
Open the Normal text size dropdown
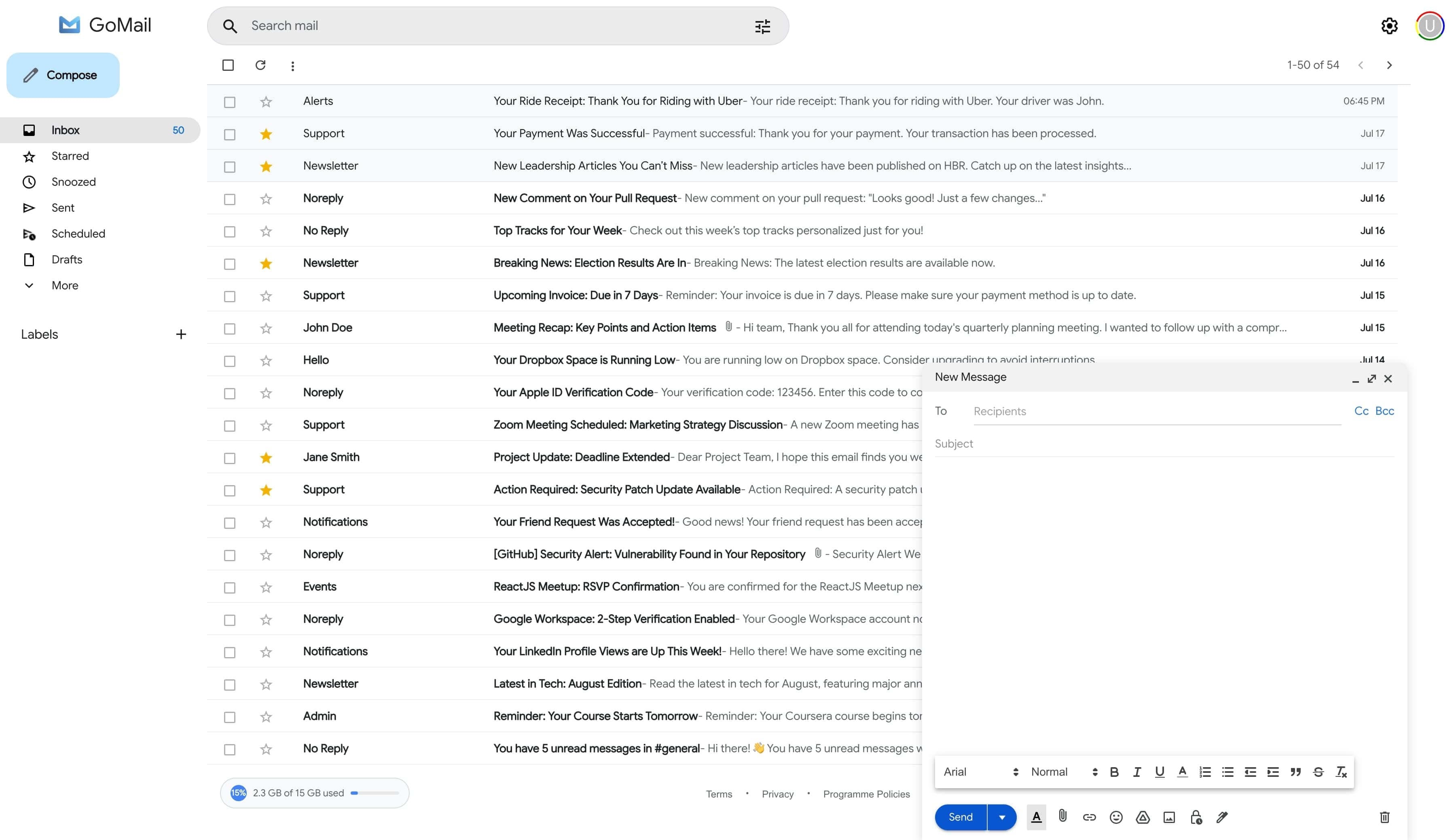point(1063,772)
